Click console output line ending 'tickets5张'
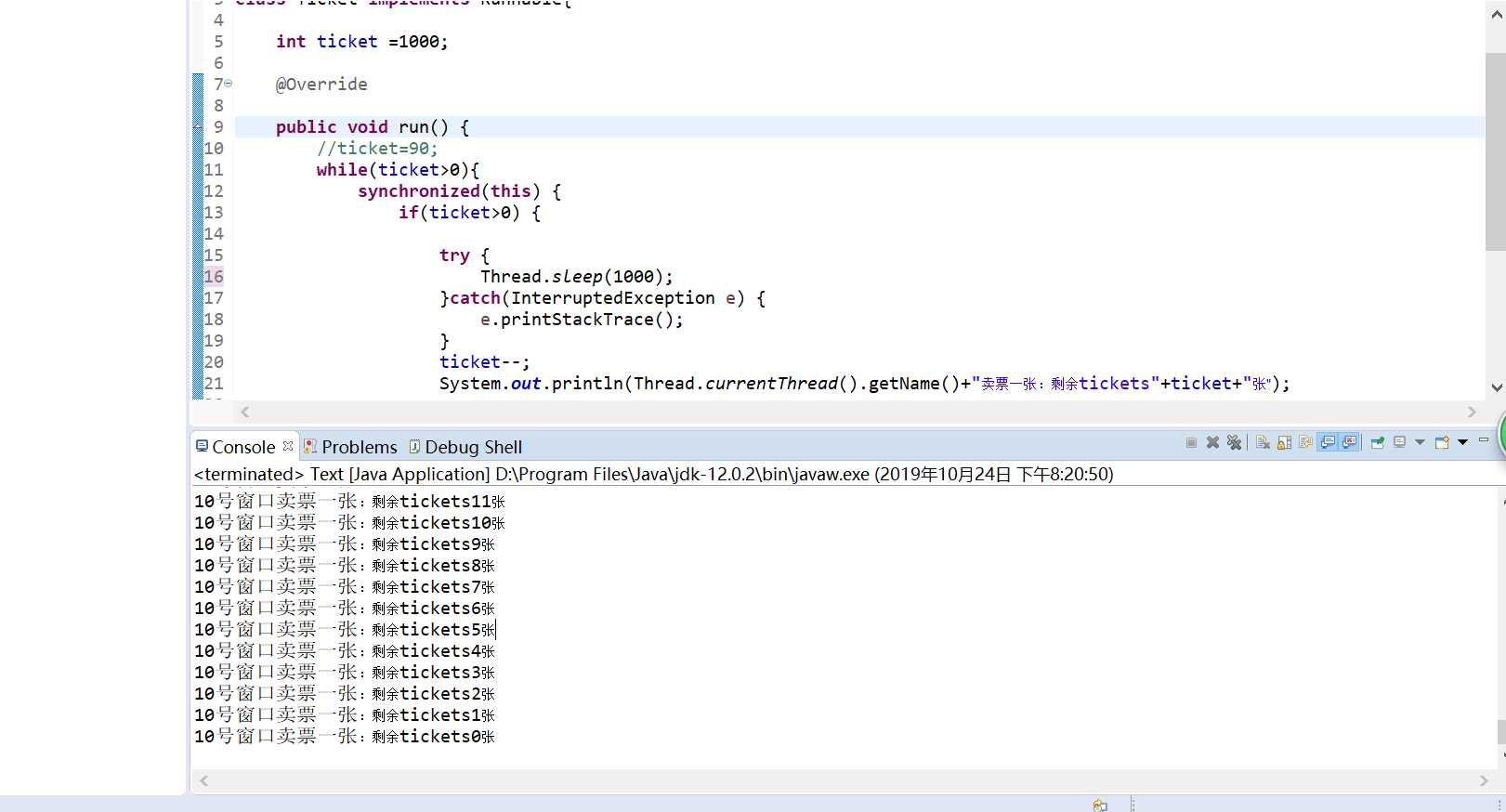Viewport: 1506px width, 812px height. [x=345, y=630]
